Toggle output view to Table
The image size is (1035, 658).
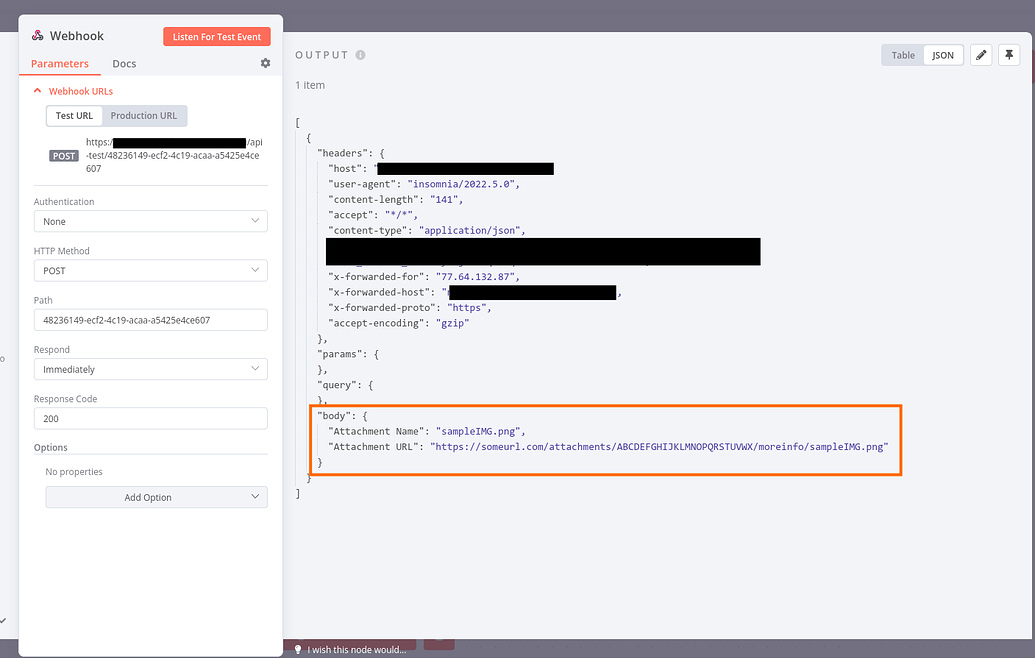point(903,56)
